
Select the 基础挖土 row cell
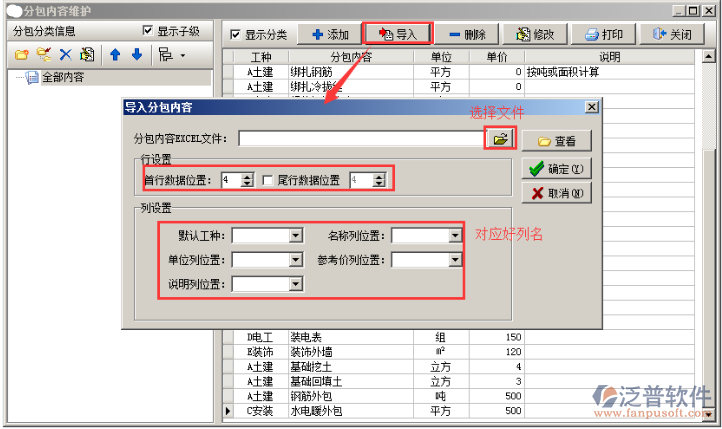(x=351, y=367)
